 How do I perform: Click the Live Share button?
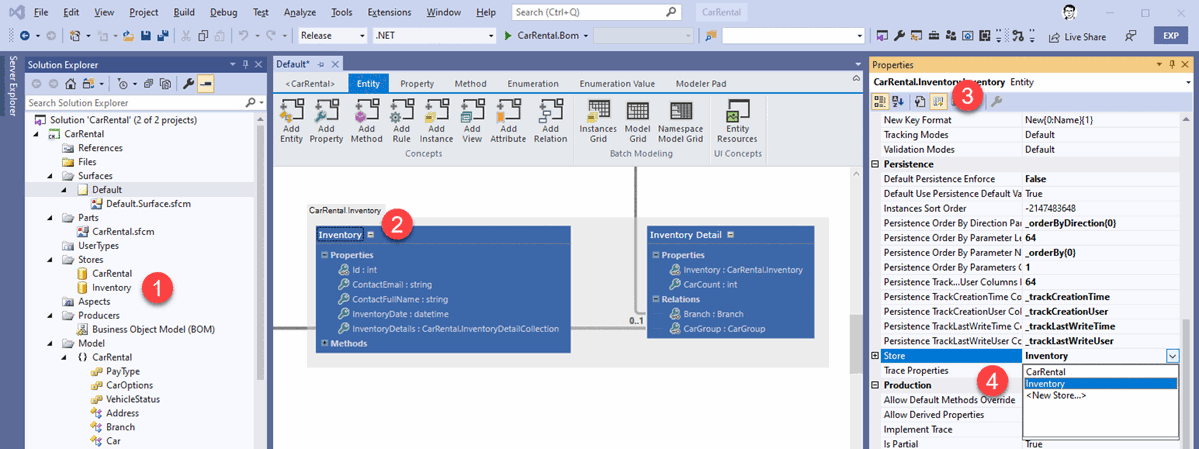click(x=1077, y=36)
